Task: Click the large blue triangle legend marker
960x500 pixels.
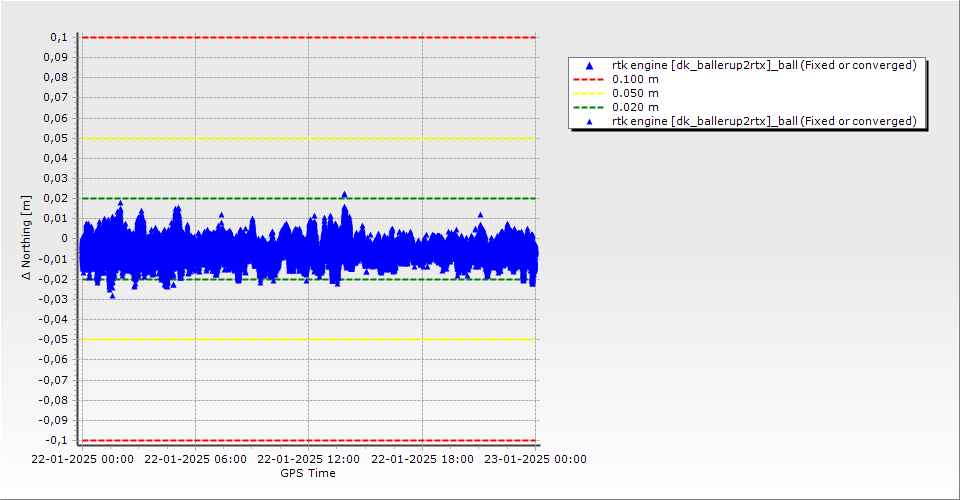Action: pos(589,65)
